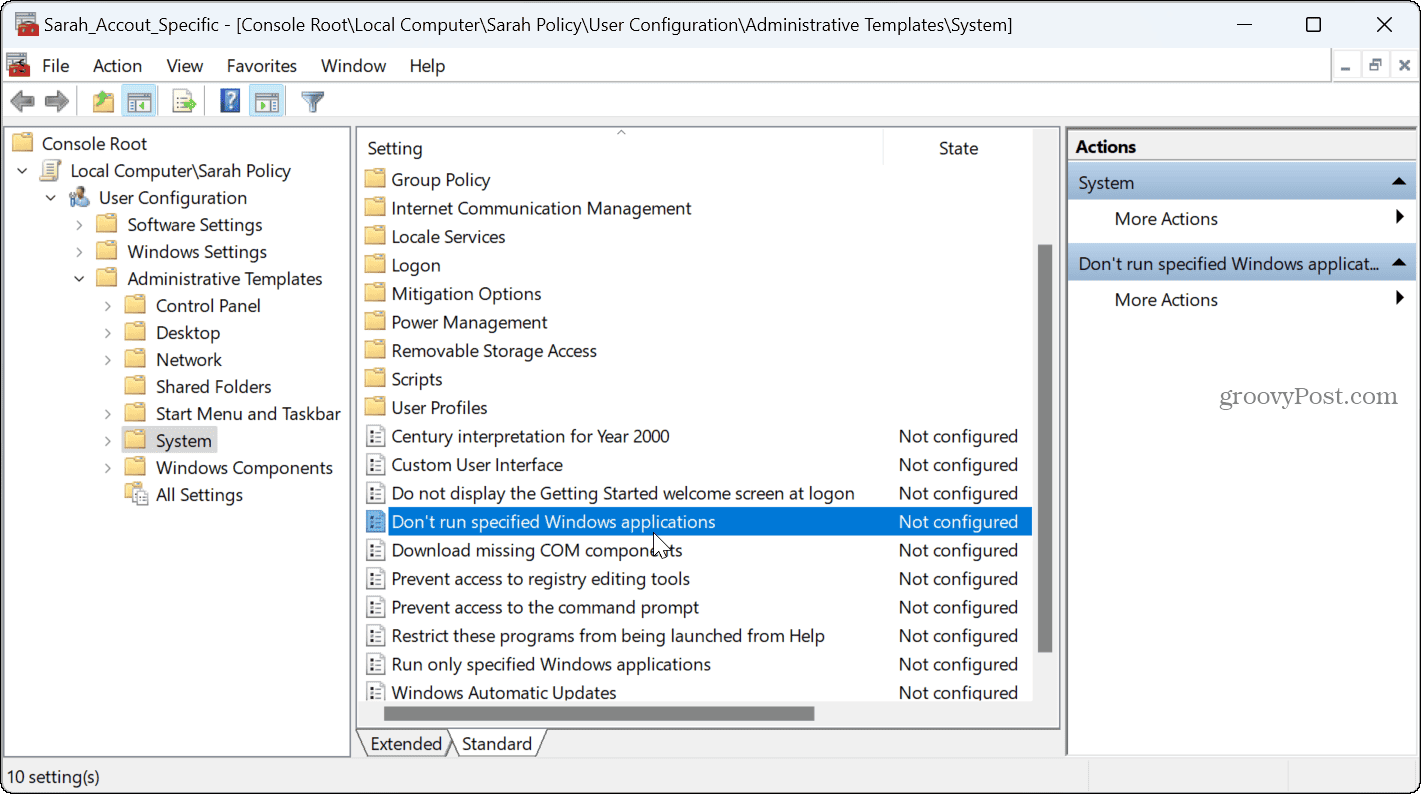Screen dimensions: 1421x794
Task: Restore the inner MMC child window
Action: pos(1376,66)
